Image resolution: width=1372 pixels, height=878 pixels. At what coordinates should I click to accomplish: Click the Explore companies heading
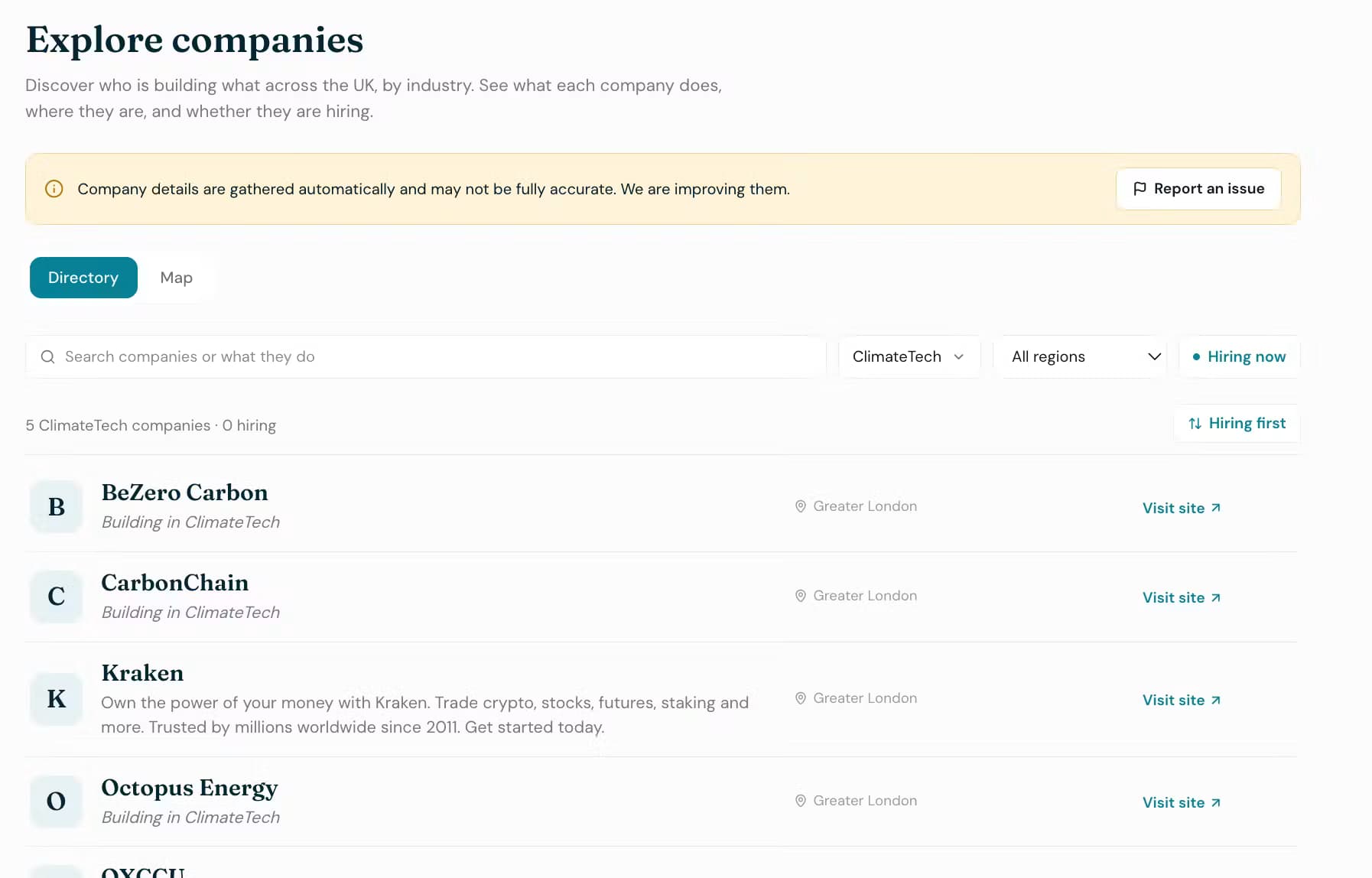tap(195, 40)
